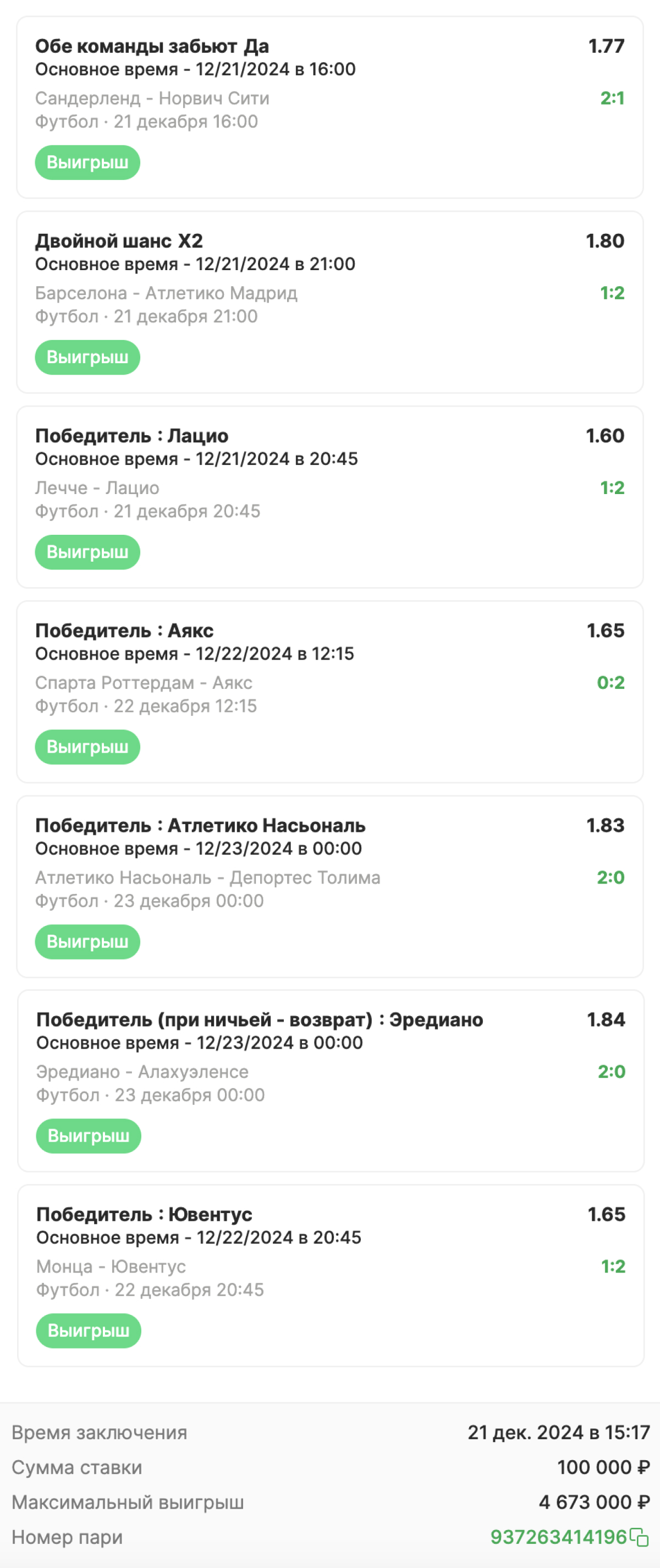Viewport: 660px width, 1568px height.
Task: Tap the Выигрыш badge under Монца match
Action: 89,1331
